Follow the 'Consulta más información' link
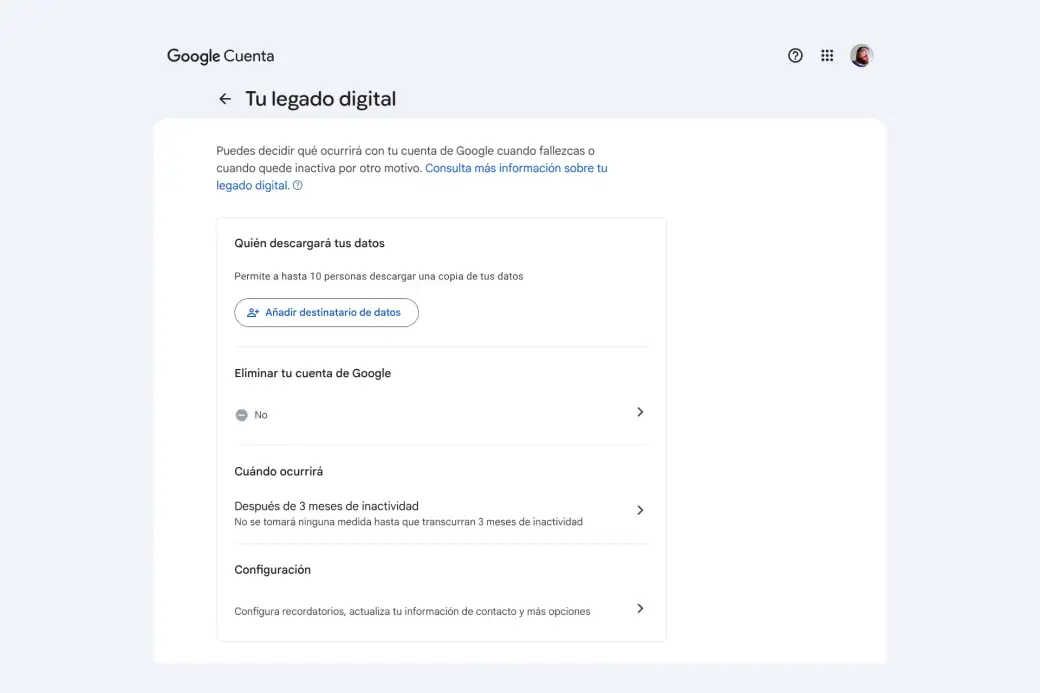This screenshot has width=1040, height=693. pyautogui.click(x=515, y=168)
